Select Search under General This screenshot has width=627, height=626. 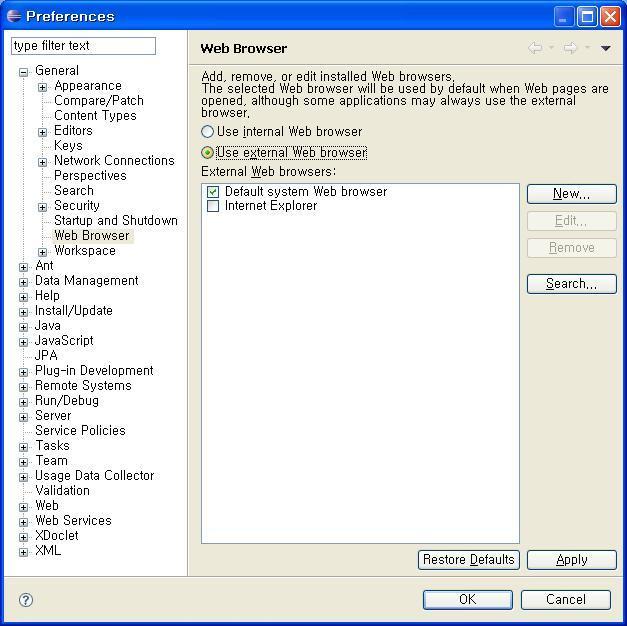(x=74, y=190)
